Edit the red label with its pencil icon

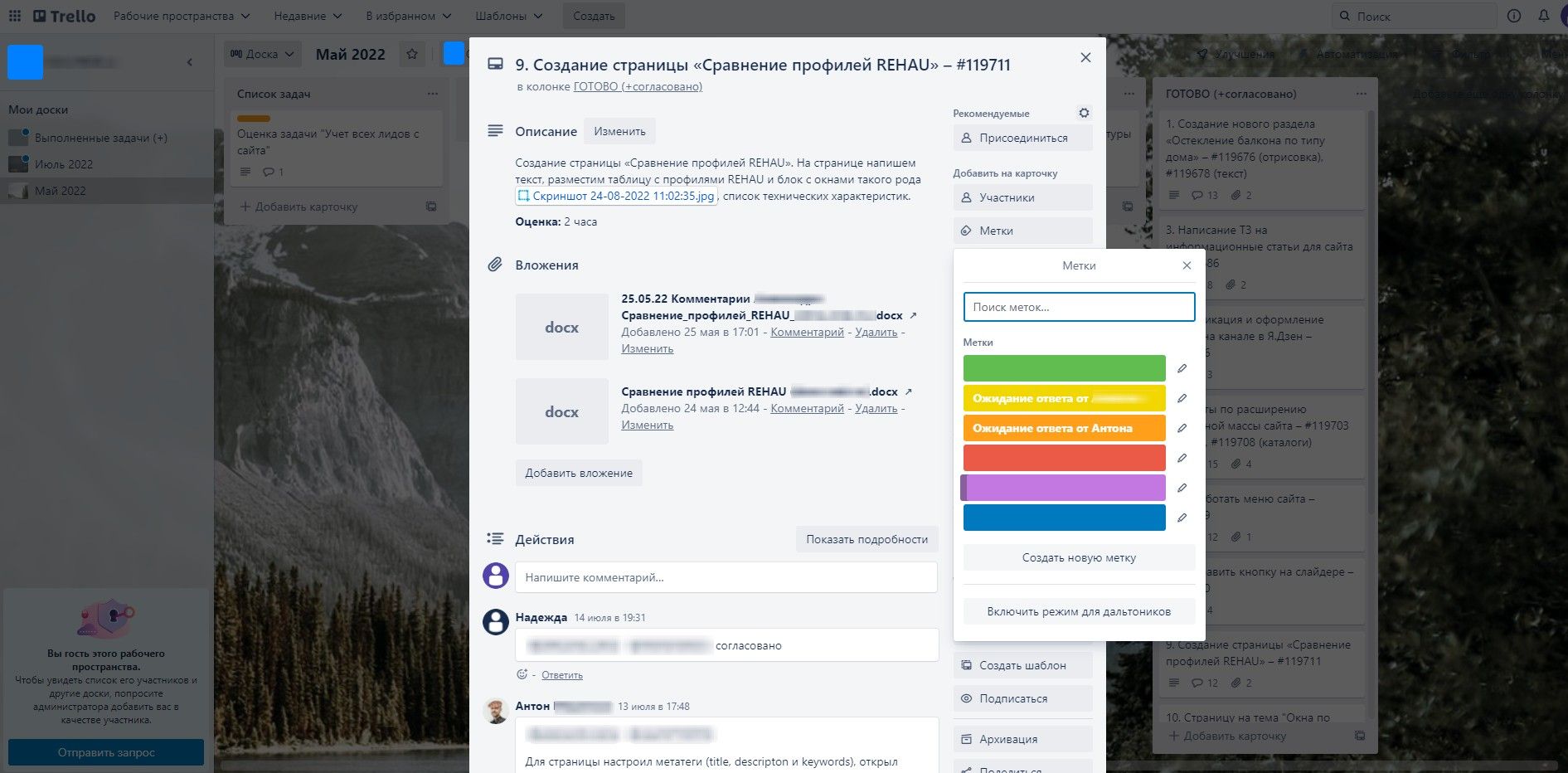pos(1182,458)
